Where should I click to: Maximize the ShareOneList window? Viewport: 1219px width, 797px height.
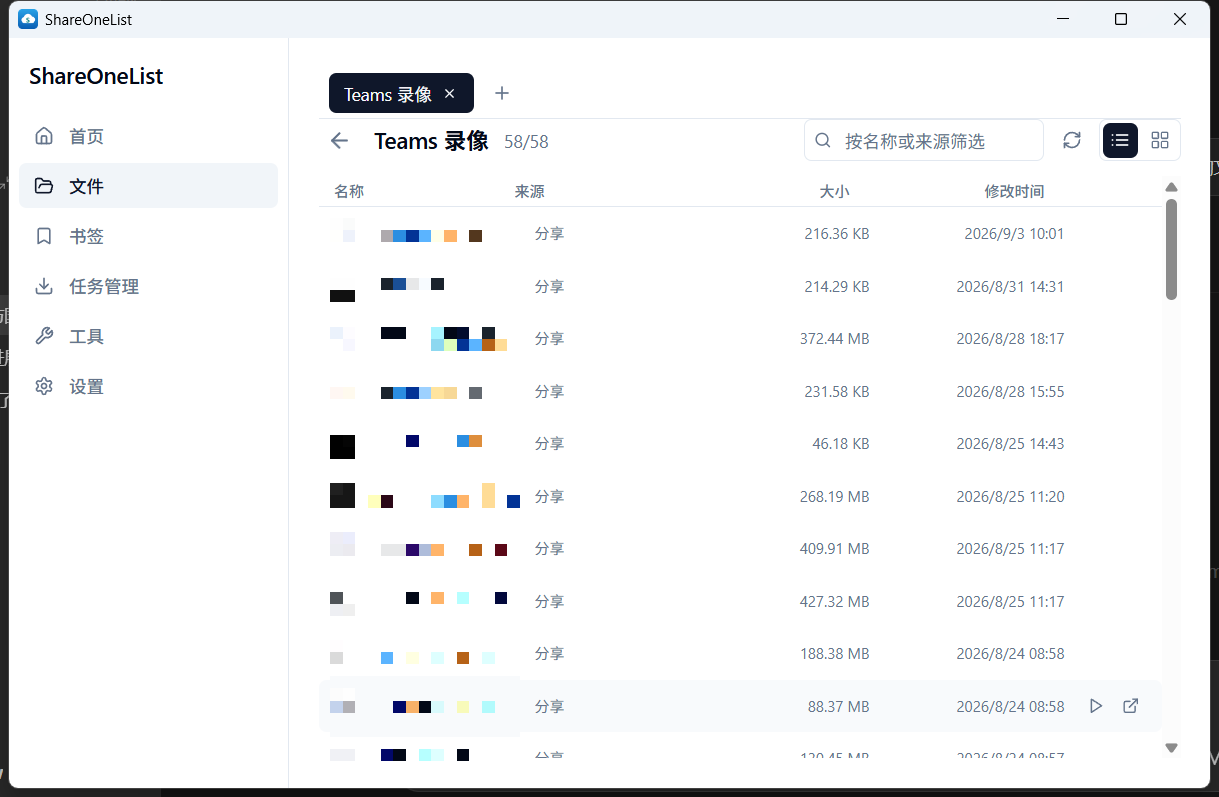tap(1121, 19)
